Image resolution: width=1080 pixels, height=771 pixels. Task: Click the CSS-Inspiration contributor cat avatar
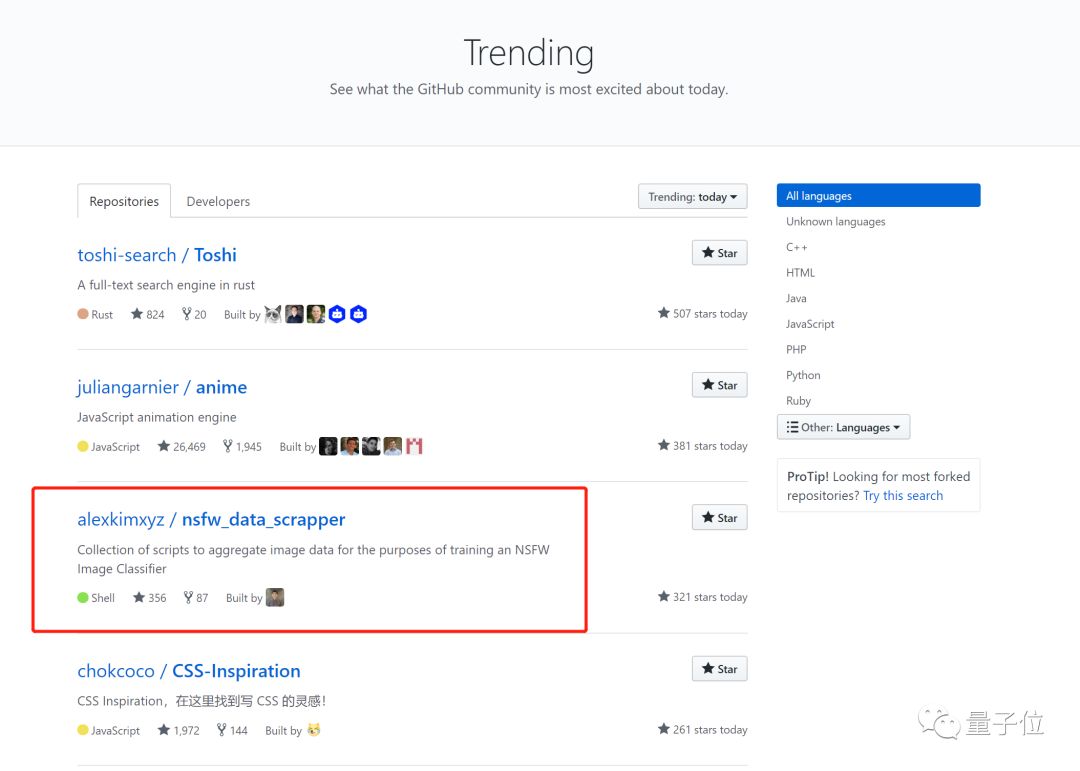coord(314,730)
